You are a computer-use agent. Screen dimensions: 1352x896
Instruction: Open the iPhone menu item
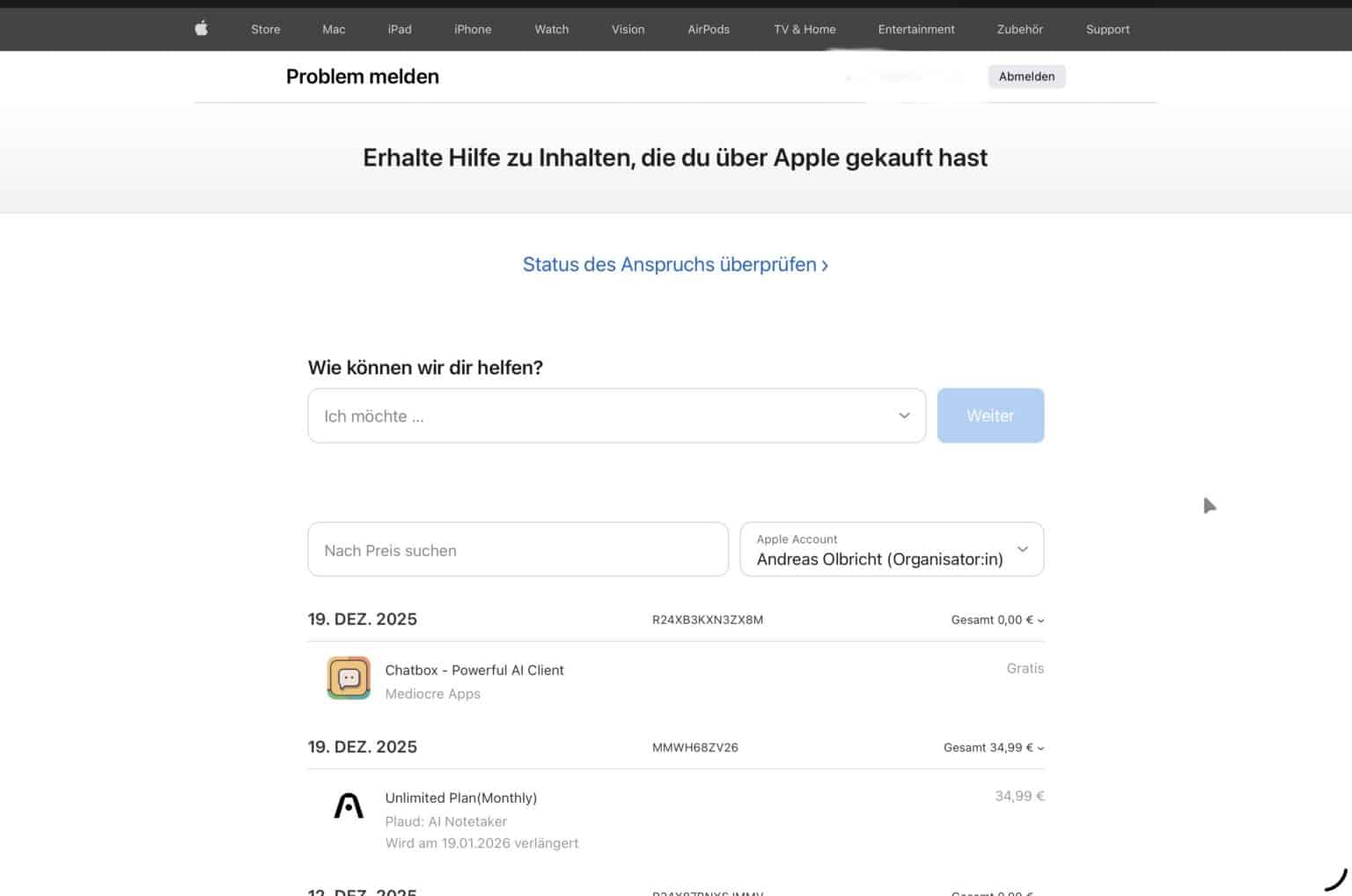tap(473, 29)
